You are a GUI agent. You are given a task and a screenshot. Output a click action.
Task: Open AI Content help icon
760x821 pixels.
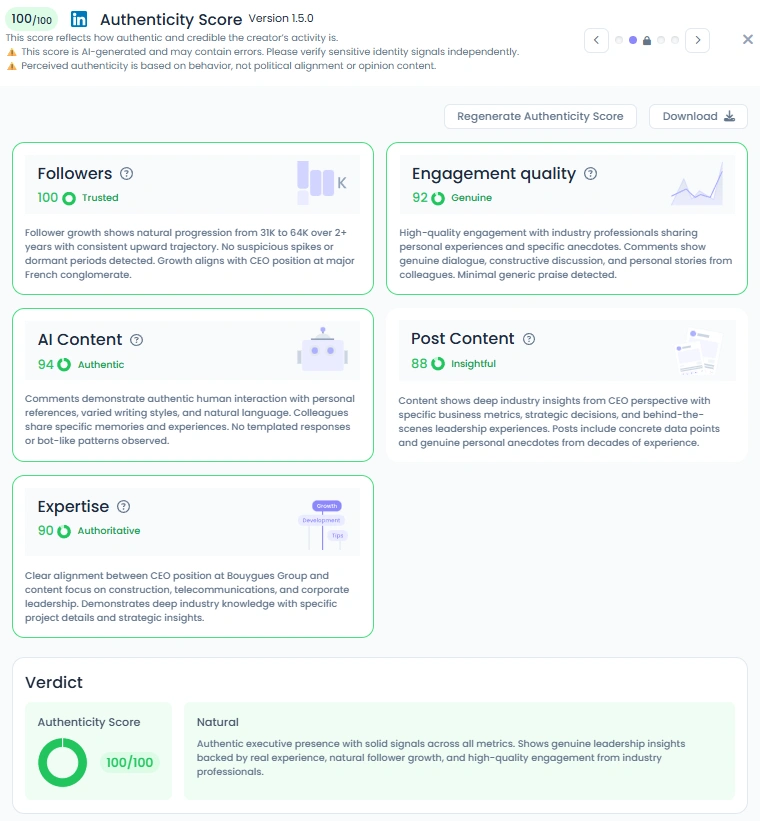(x=136, y=340)
